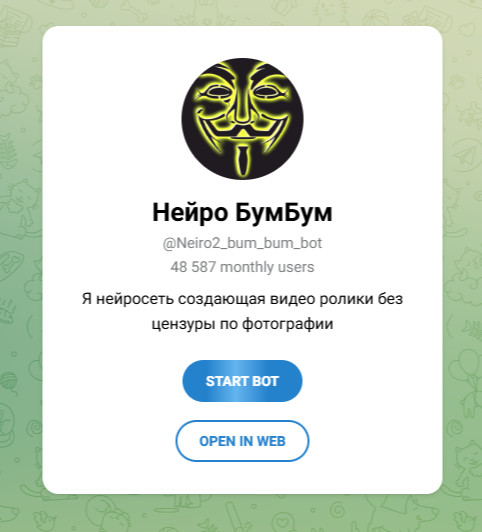The width and height of the screenshot is (482, 532).
Task: Click the word 'БумБум' in the heading
Action: (284, 213)
